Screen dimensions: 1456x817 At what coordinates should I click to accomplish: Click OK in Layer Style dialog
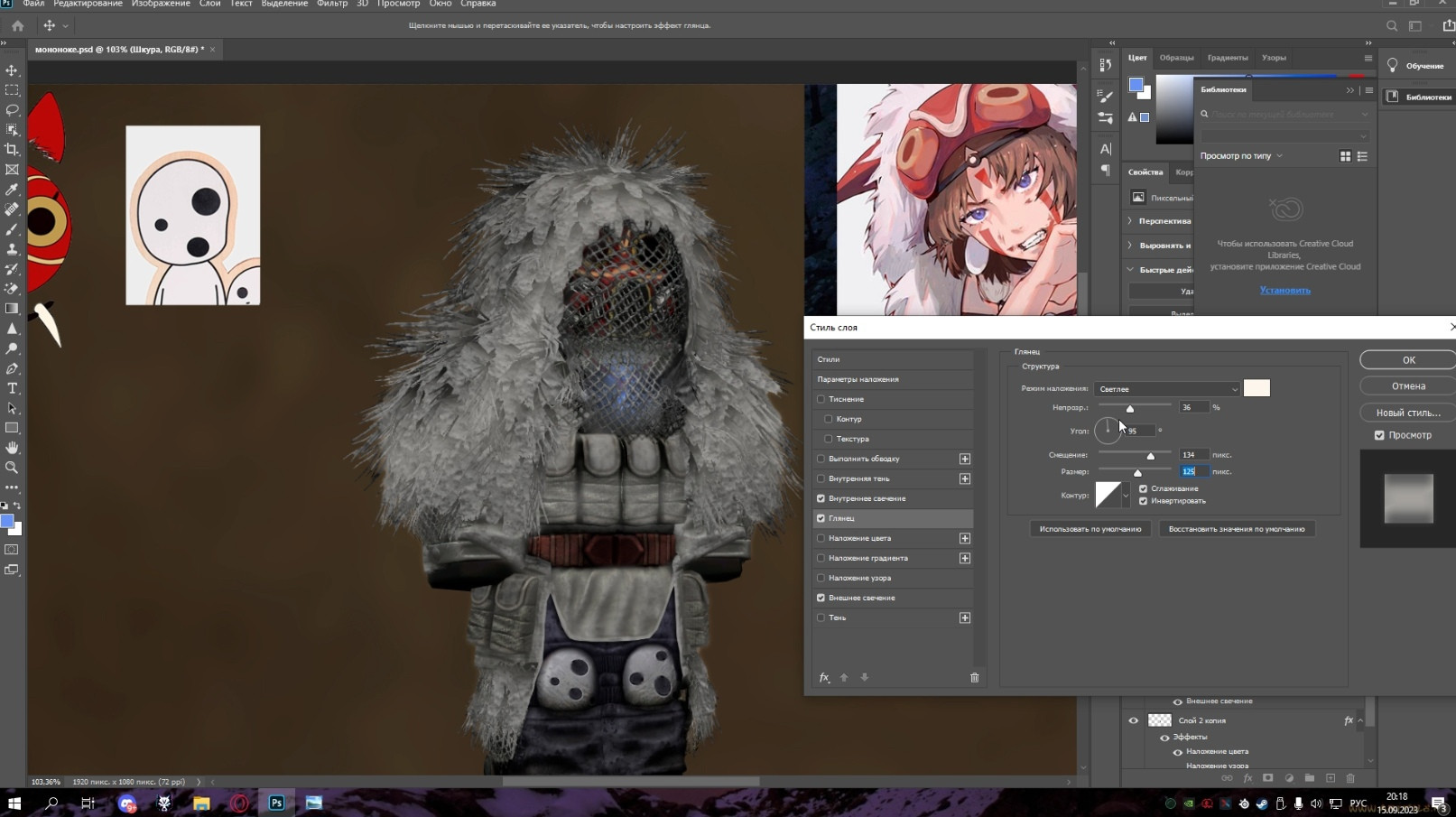1408,360
